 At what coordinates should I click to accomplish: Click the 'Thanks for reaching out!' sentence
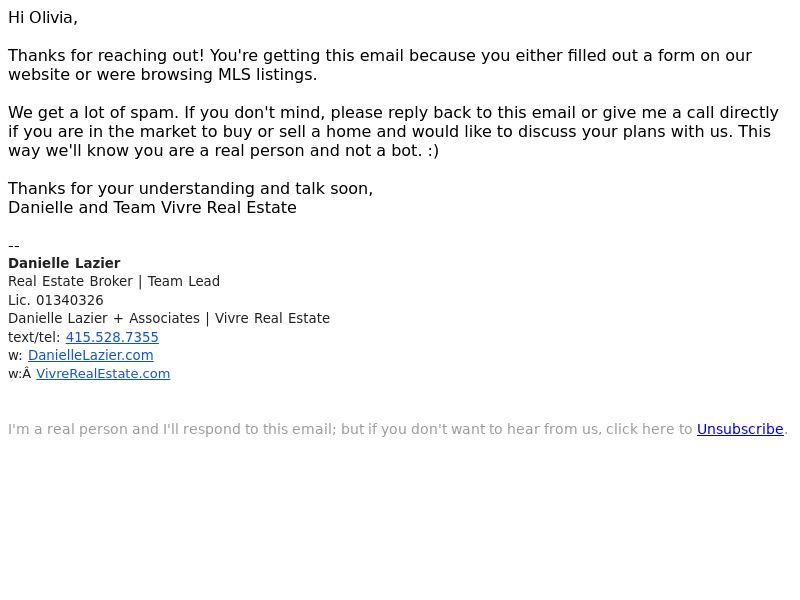point(106,55)
